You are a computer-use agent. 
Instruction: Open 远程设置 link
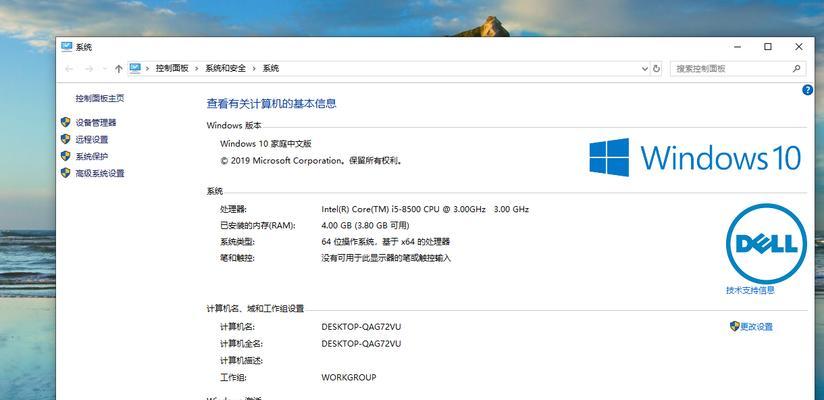coord(91,139)
